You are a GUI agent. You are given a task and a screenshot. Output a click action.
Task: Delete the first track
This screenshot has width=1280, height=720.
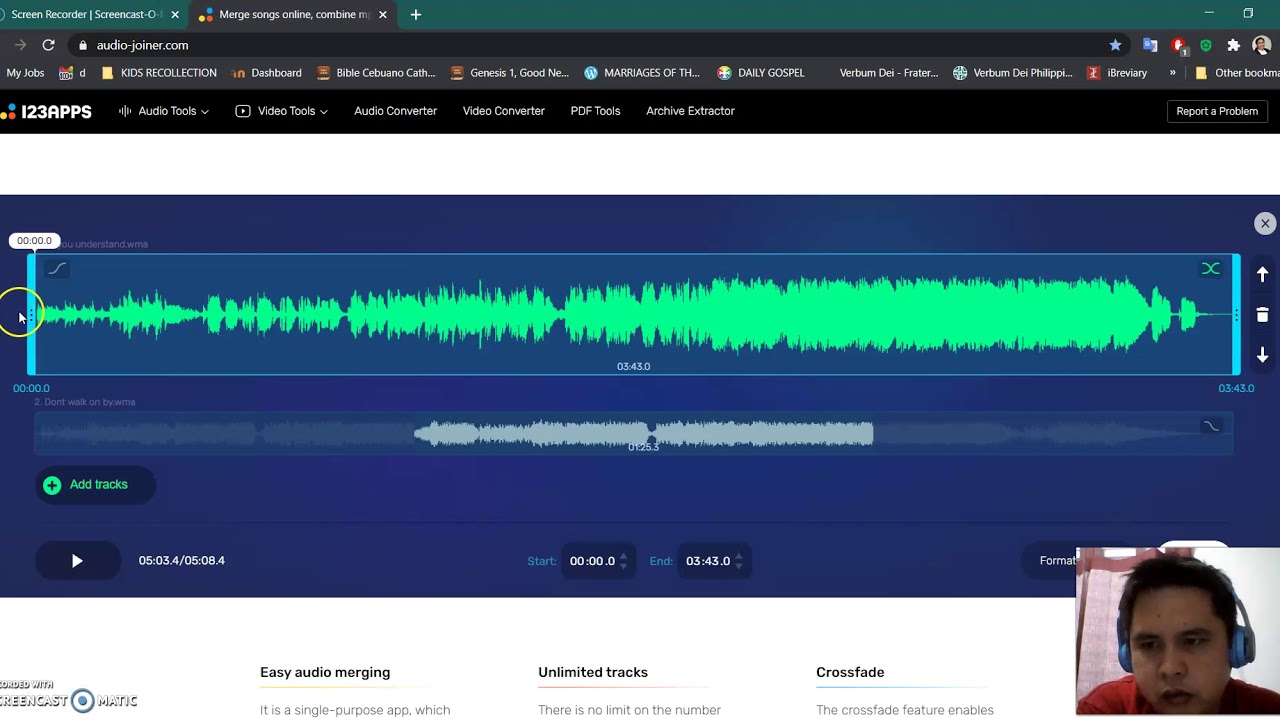1262,315
